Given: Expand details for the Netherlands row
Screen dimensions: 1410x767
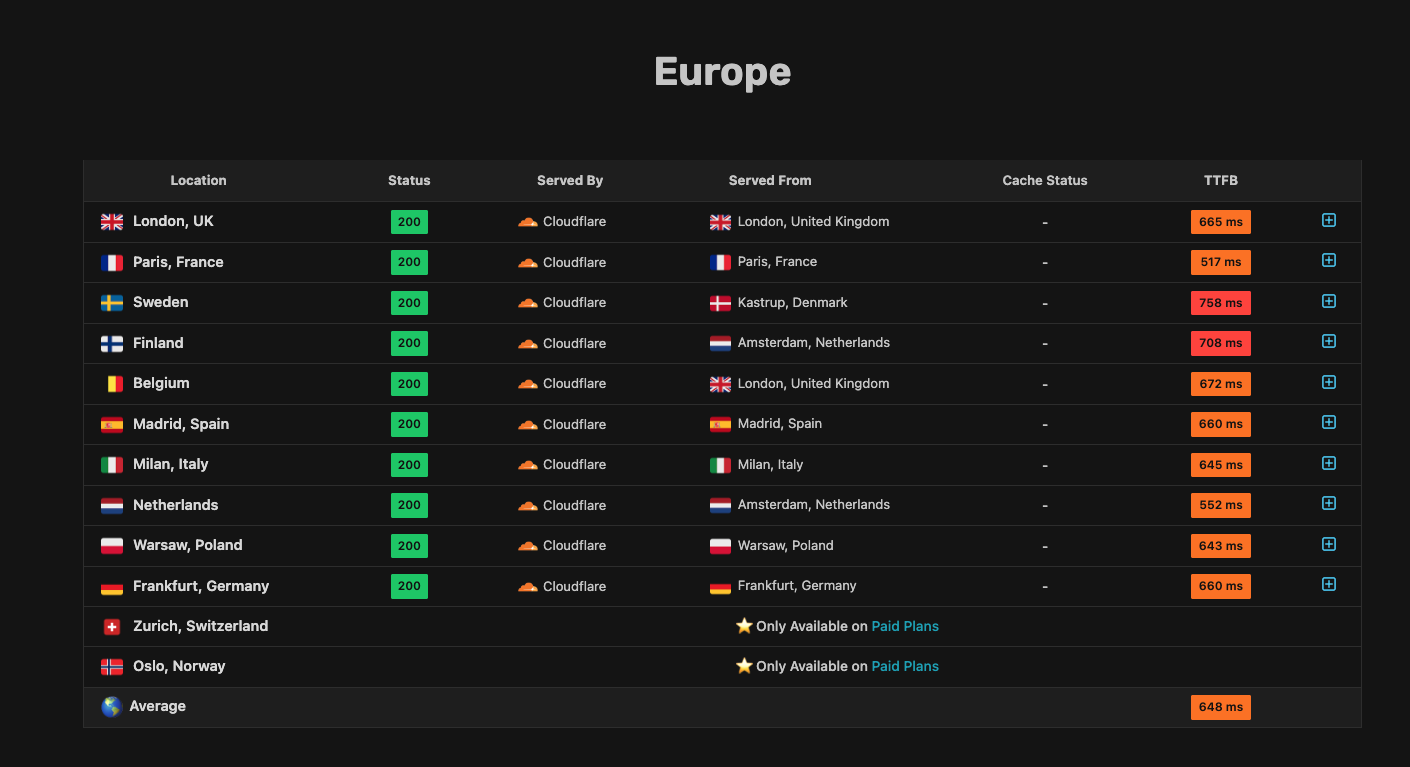Looking at the screenshot, I should [1329, 503].
